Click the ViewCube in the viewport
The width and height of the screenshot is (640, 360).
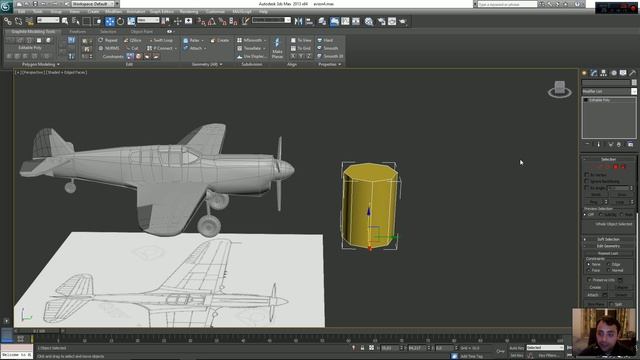click(x=560, y=89)
